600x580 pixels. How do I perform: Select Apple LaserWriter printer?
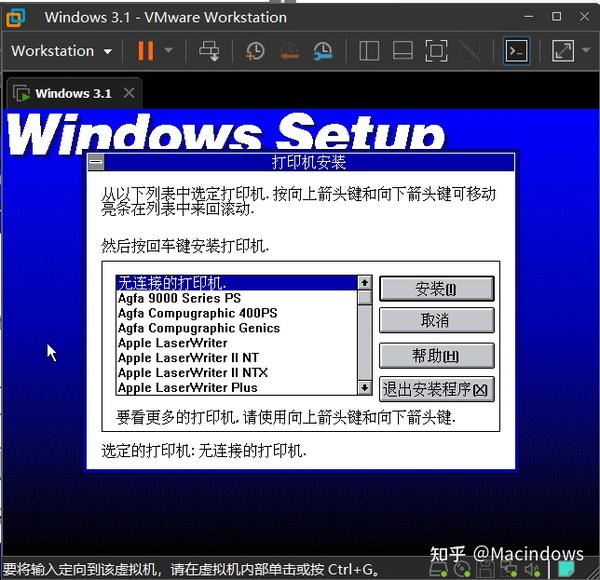(236, 343)
